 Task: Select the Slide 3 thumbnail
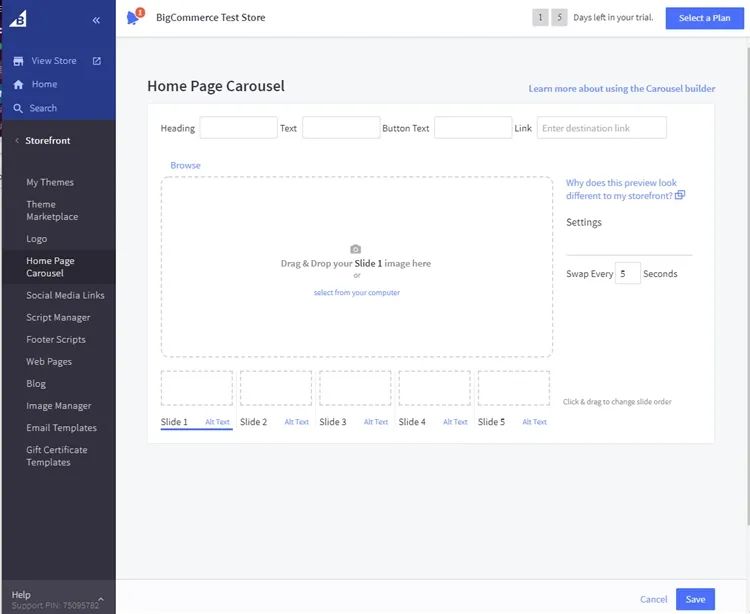355,388
